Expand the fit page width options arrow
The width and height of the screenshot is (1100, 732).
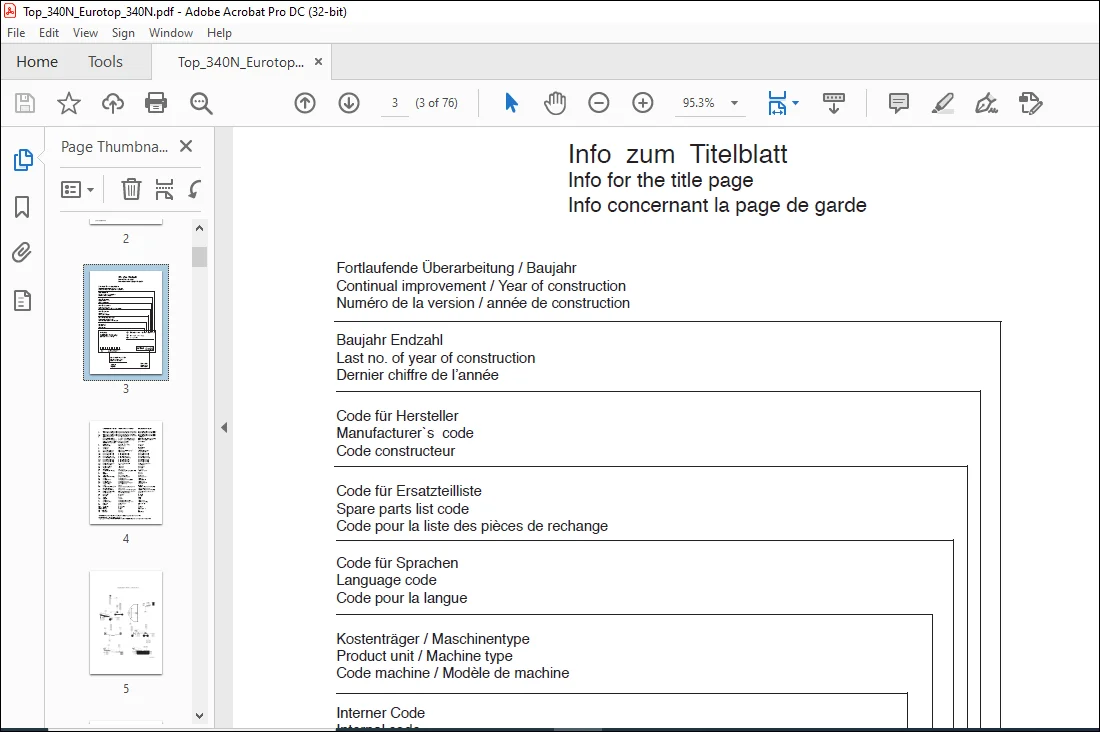click(796, 103)
